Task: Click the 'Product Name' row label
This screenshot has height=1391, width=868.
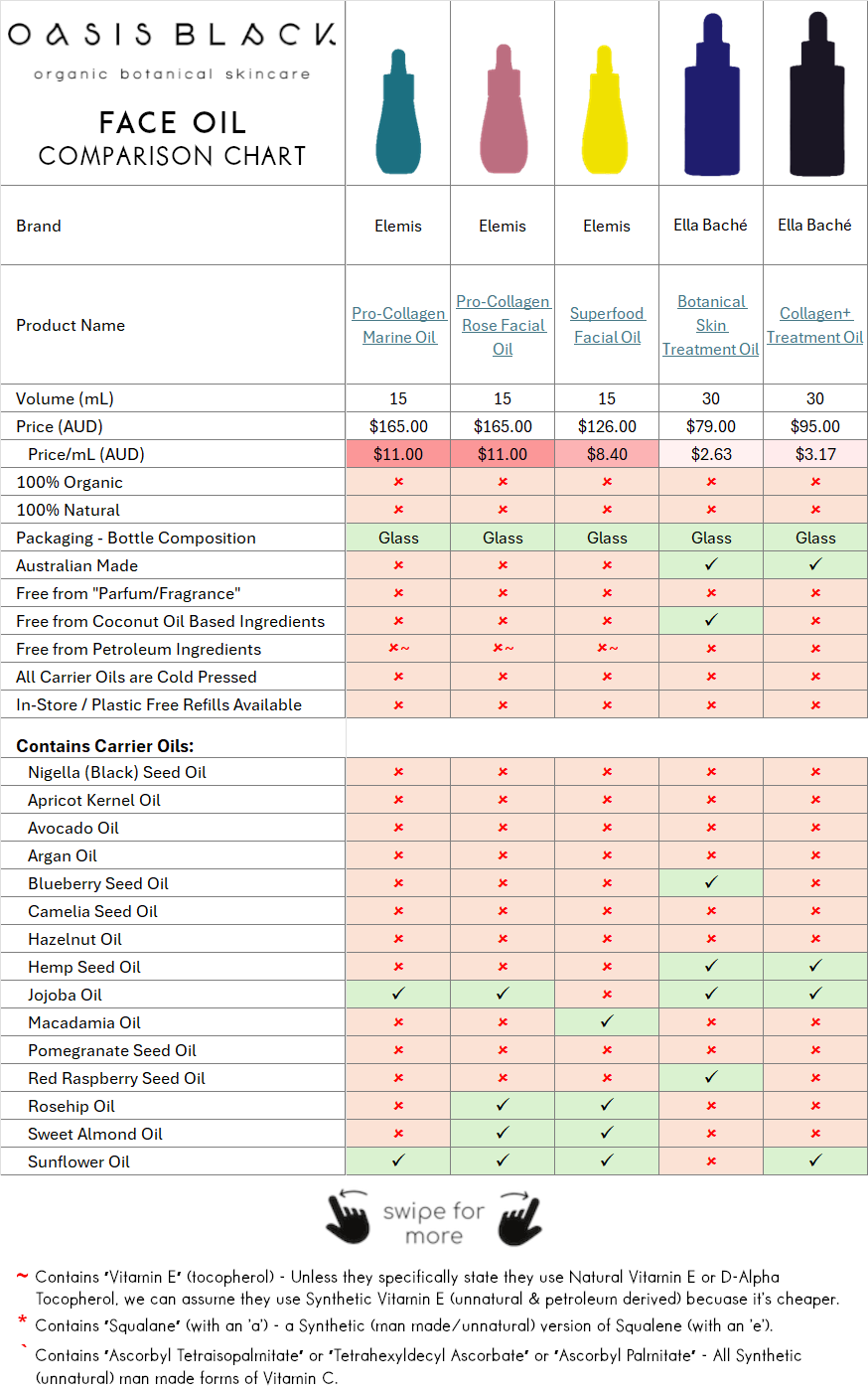Action: tap(71, 325)
